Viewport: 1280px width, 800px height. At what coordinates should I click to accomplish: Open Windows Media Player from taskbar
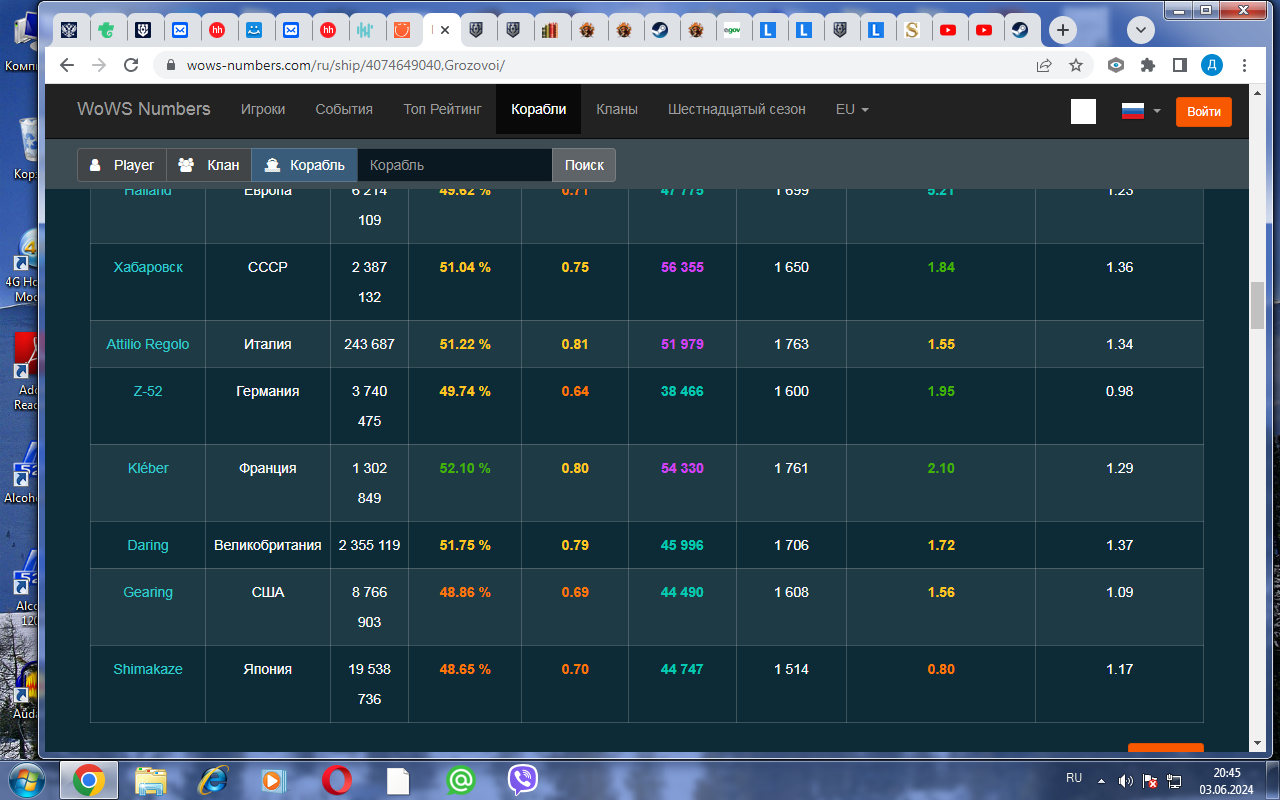[x=273, y=780]
